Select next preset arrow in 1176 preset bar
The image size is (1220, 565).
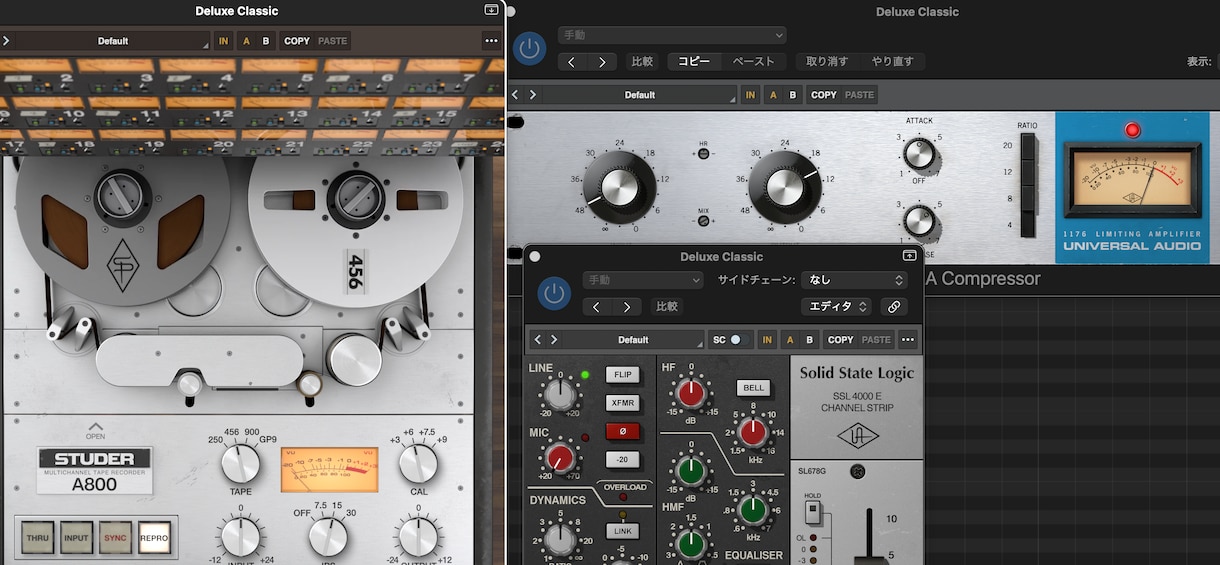(x=533, y=95)
